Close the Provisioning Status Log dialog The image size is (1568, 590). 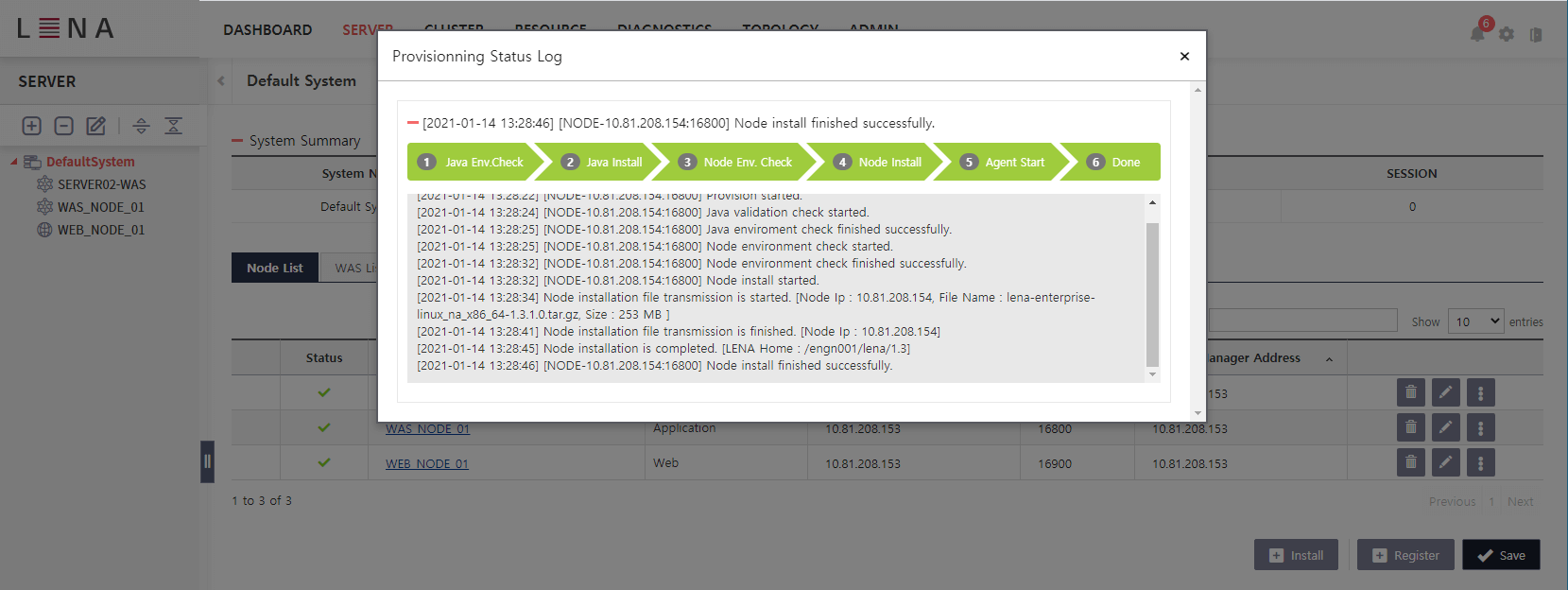1184,57
